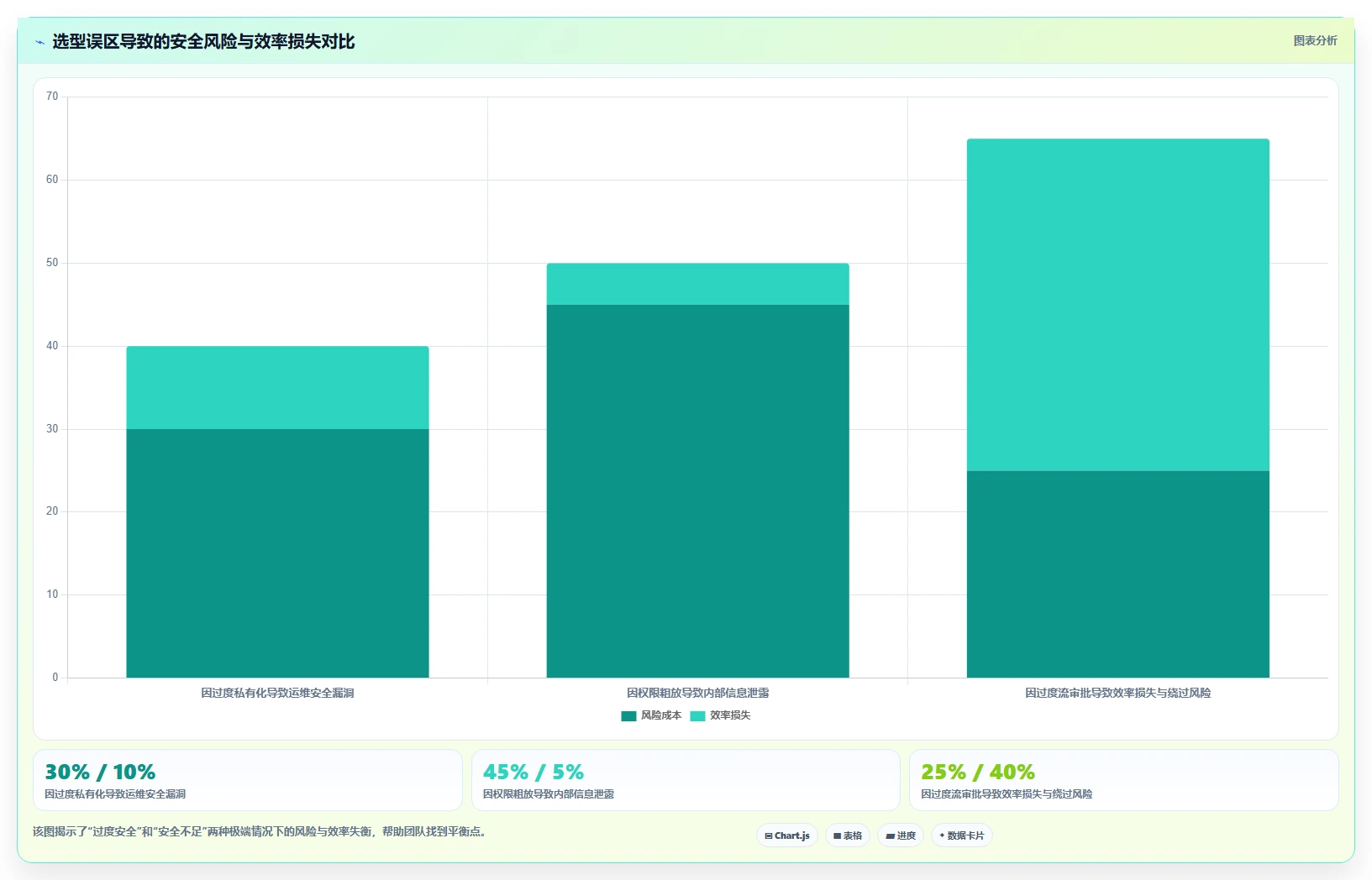Click the chart title 选型误区导致的安全风险与效率损失对比

[203, 41]
